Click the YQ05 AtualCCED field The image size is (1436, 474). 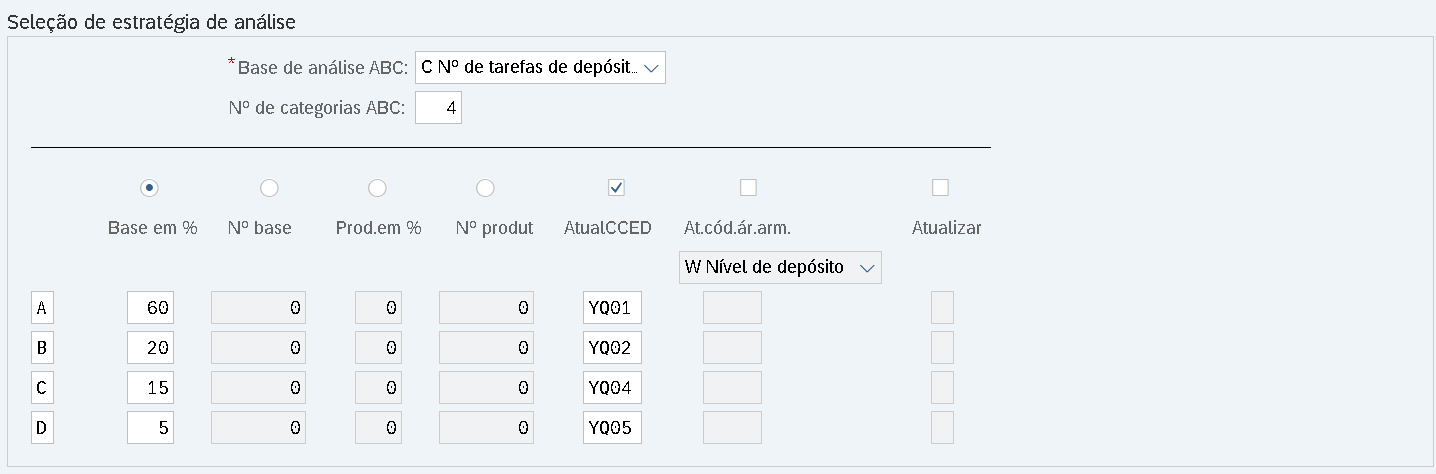coord(612,428)
